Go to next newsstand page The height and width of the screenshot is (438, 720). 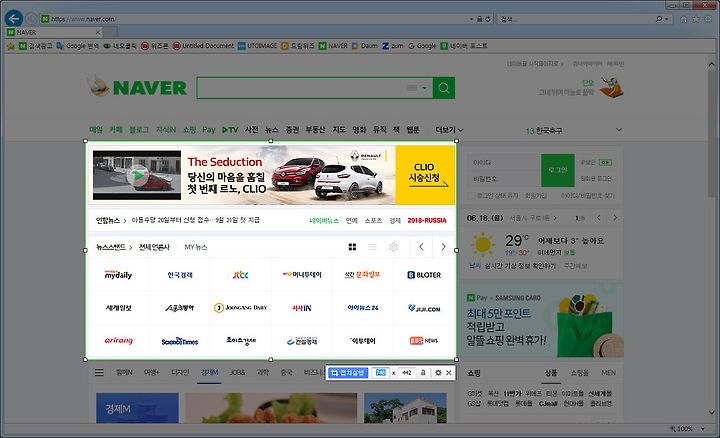(443, 247)
